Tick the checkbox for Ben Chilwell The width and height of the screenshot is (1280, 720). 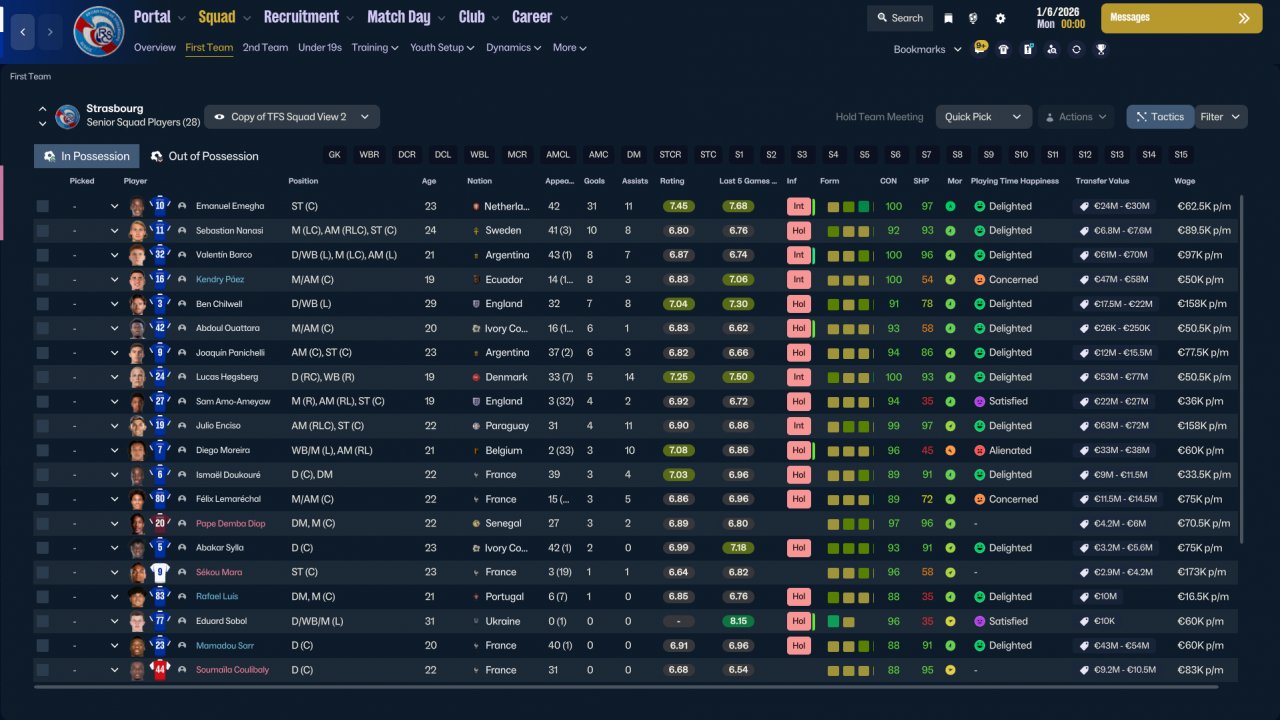(x=42, y=304)
